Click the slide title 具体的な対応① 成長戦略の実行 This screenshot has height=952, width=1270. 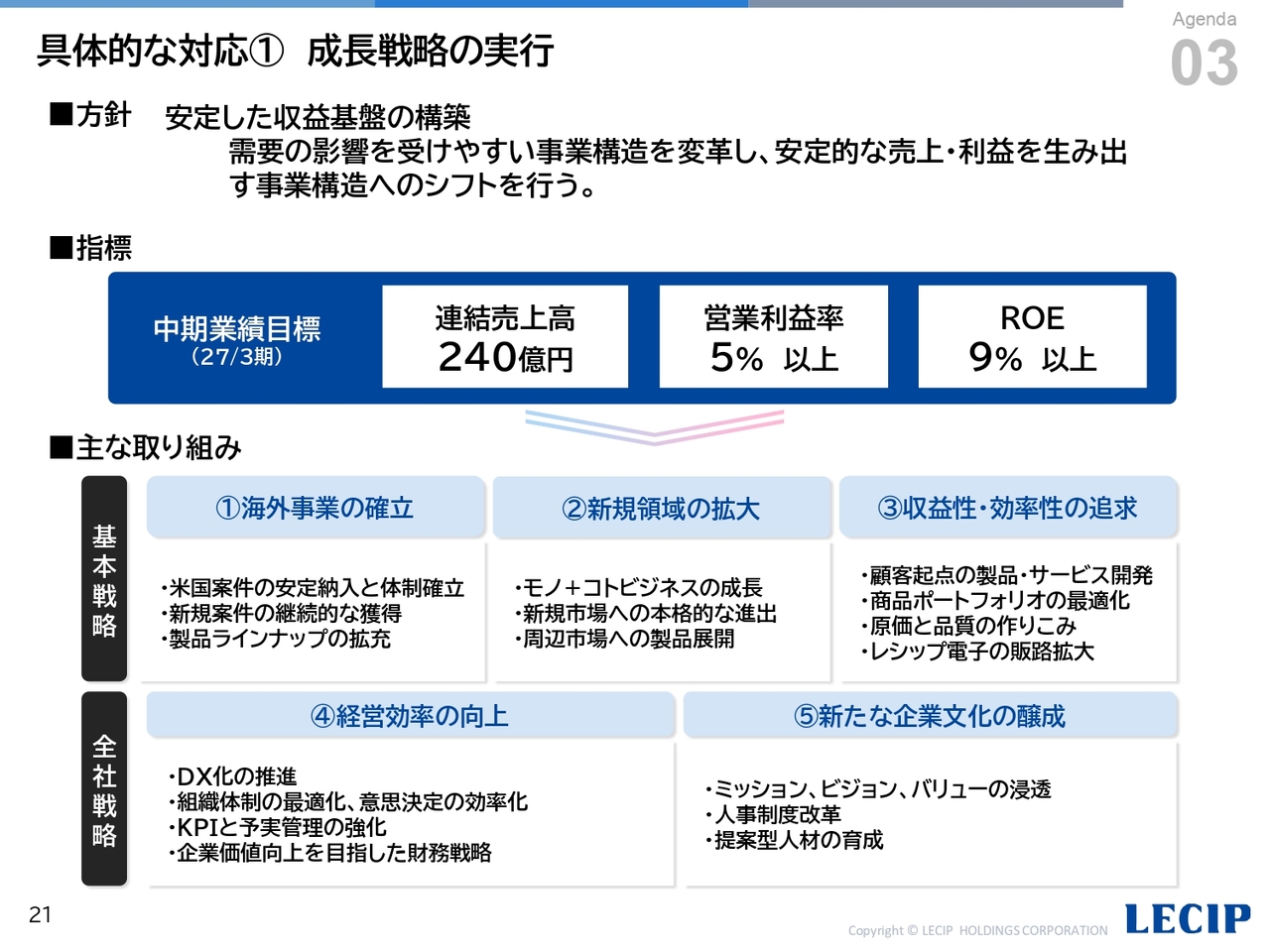[295, 51]
